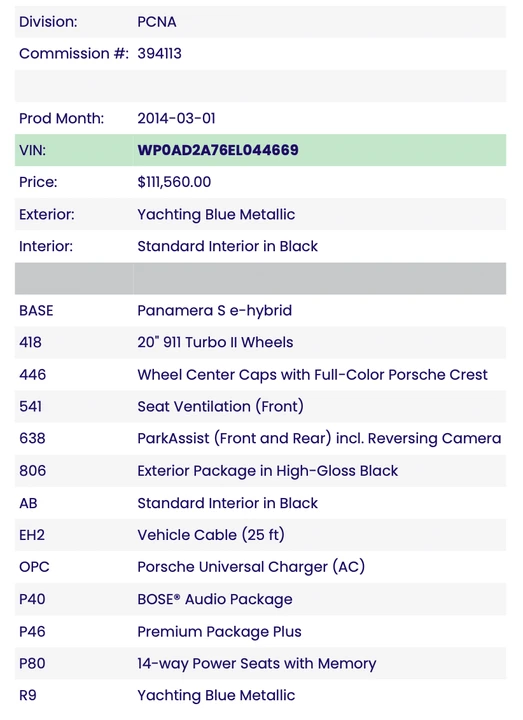Click the Interior label

tap(46, 247)
